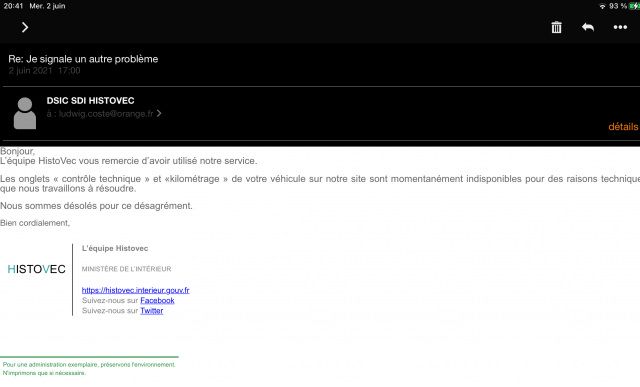
Task: Tap the green 'Pour une administration exemplaire' footer
Action: click(x=89, y=365)
